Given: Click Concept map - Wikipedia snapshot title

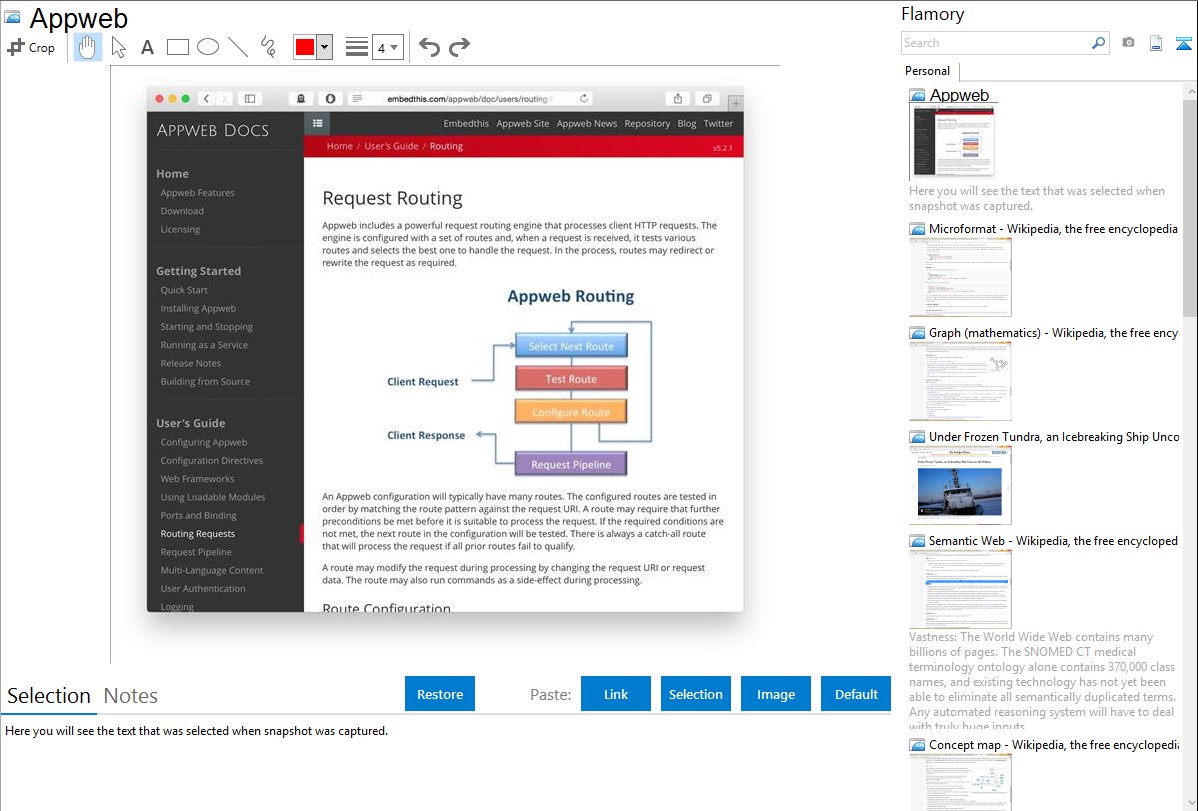Looking at the screenshot, I should point(1053,744).
